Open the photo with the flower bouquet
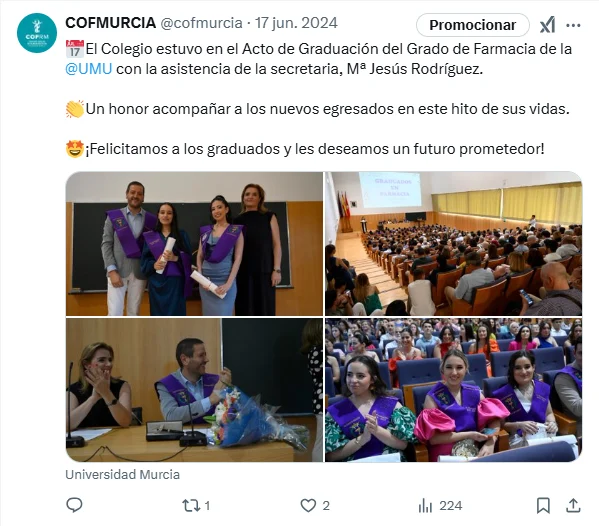 194,390
